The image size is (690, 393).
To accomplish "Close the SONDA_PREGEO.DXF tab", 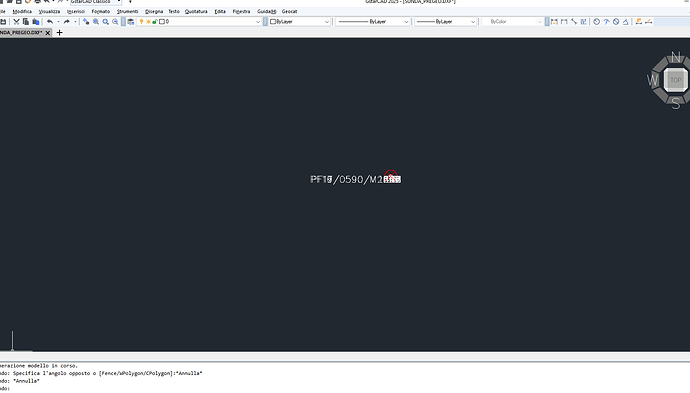I will pos(48,33).
